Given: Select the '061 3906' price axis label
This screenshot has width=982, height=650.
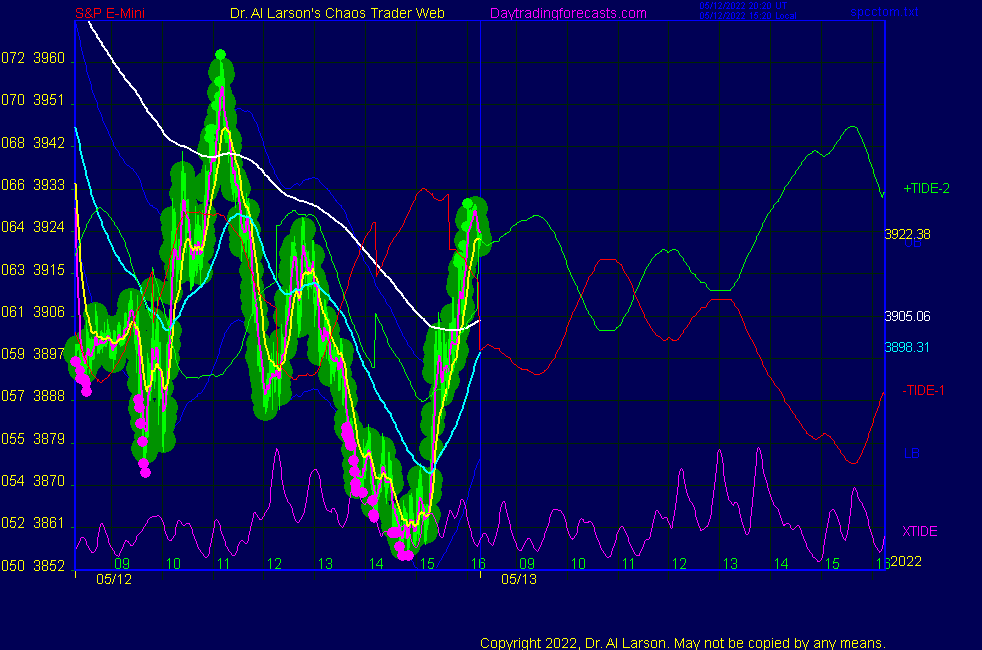Looking at the screenshot, I should click(x=33, y=312).
